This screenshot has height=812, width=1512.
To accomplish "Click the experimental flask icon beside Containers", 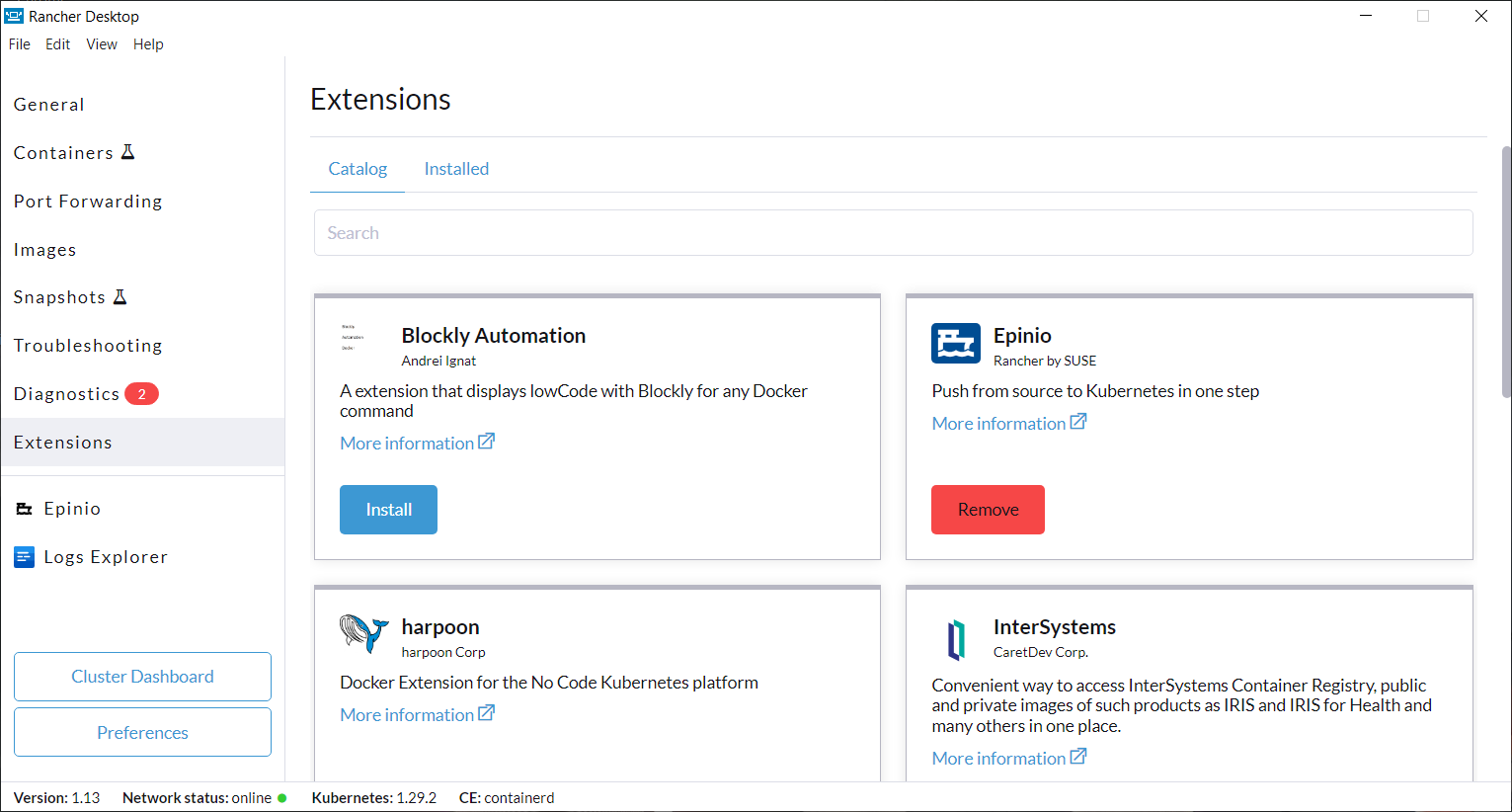I will [127, 152].
